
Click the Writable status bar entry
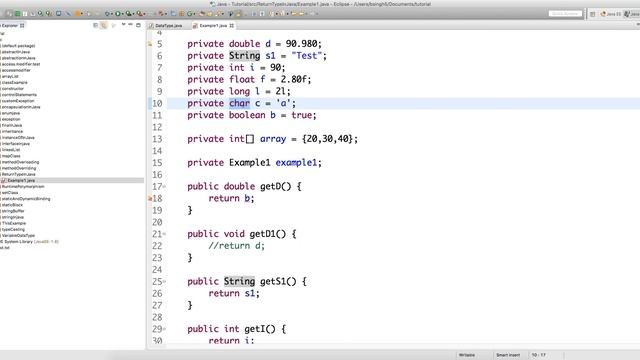click(x=467, y=355)
